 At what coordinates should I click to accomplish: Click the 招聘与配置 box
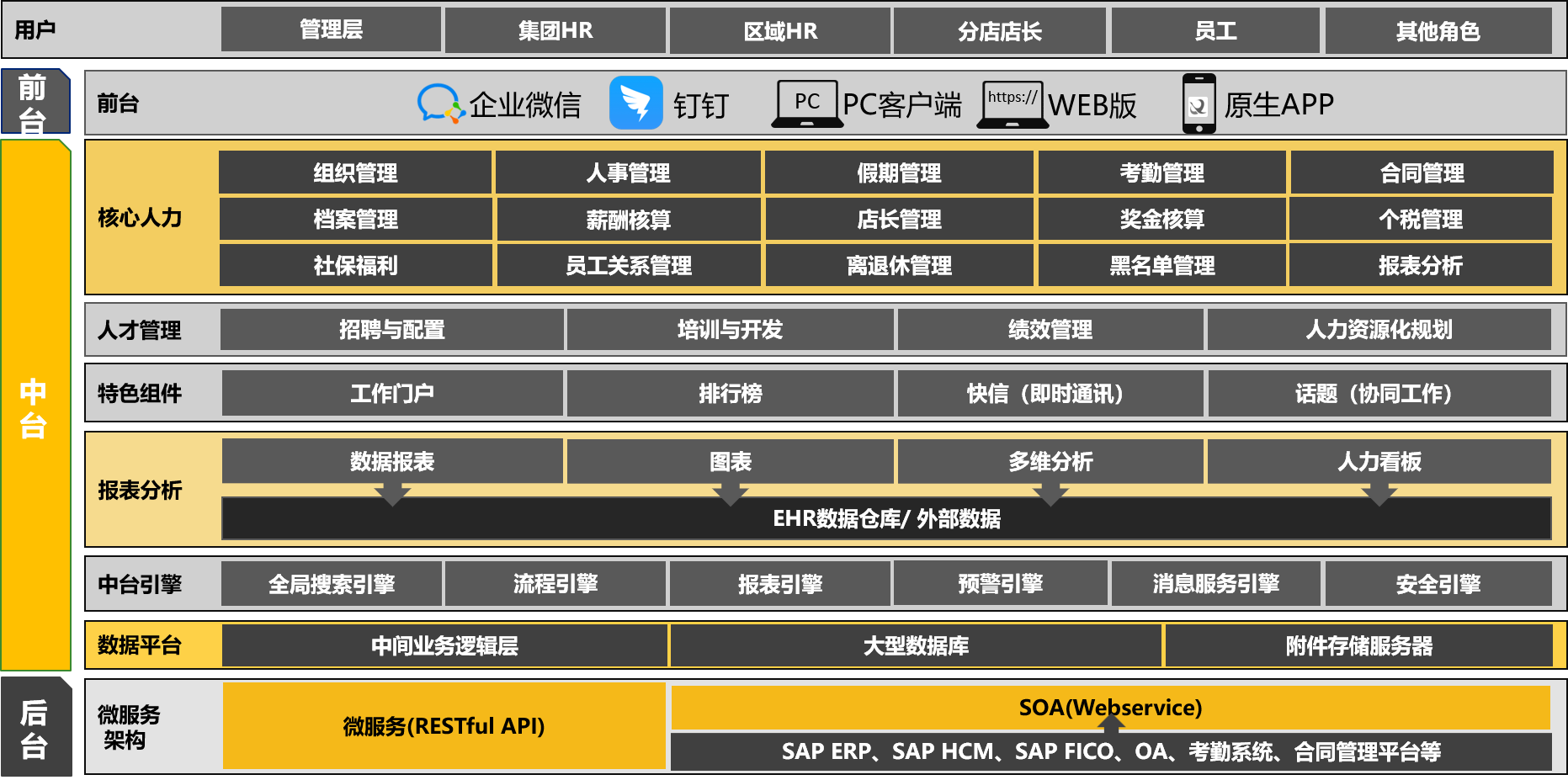tap(391, 329)
